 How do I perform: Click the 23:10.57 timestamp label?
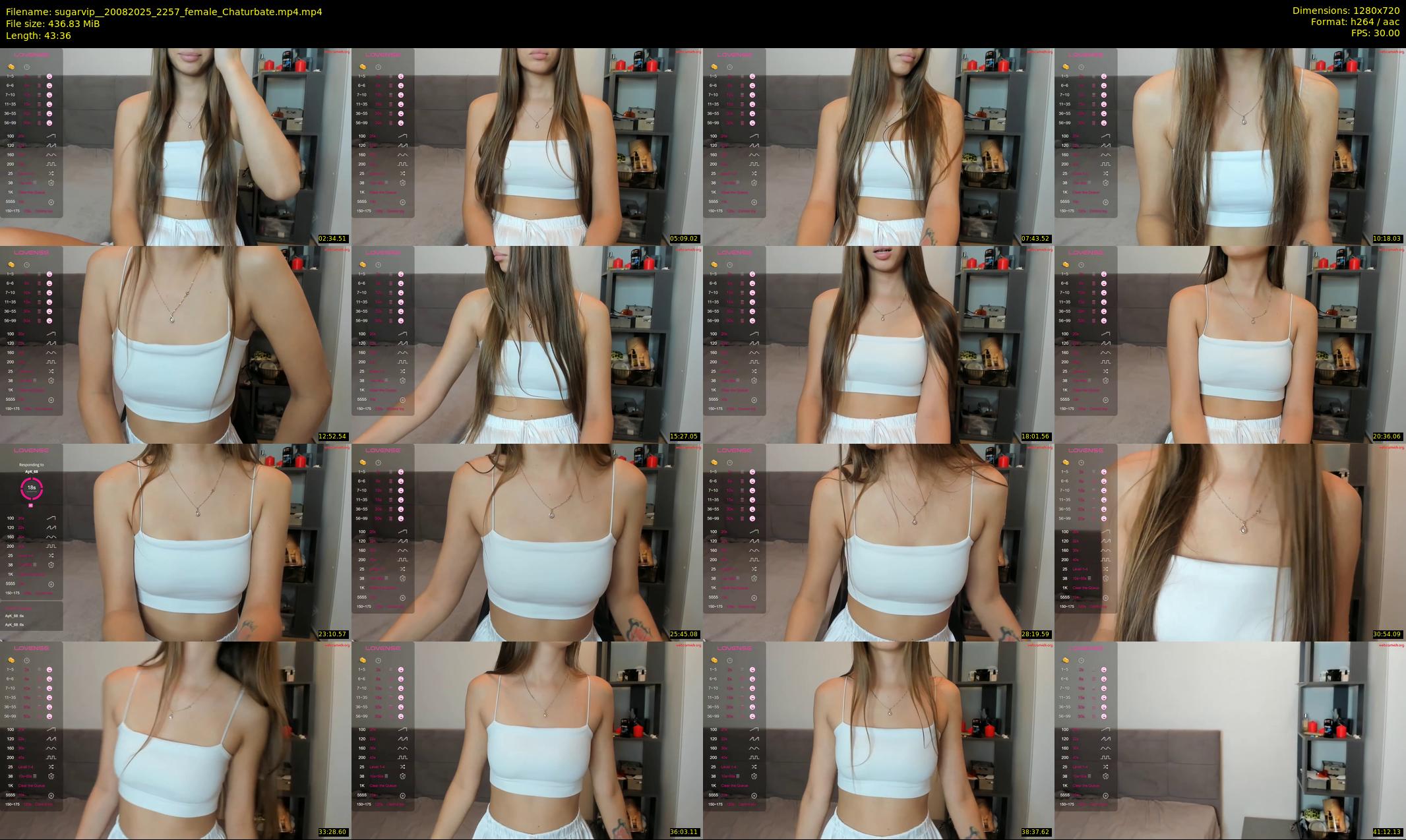pos(333,634)
